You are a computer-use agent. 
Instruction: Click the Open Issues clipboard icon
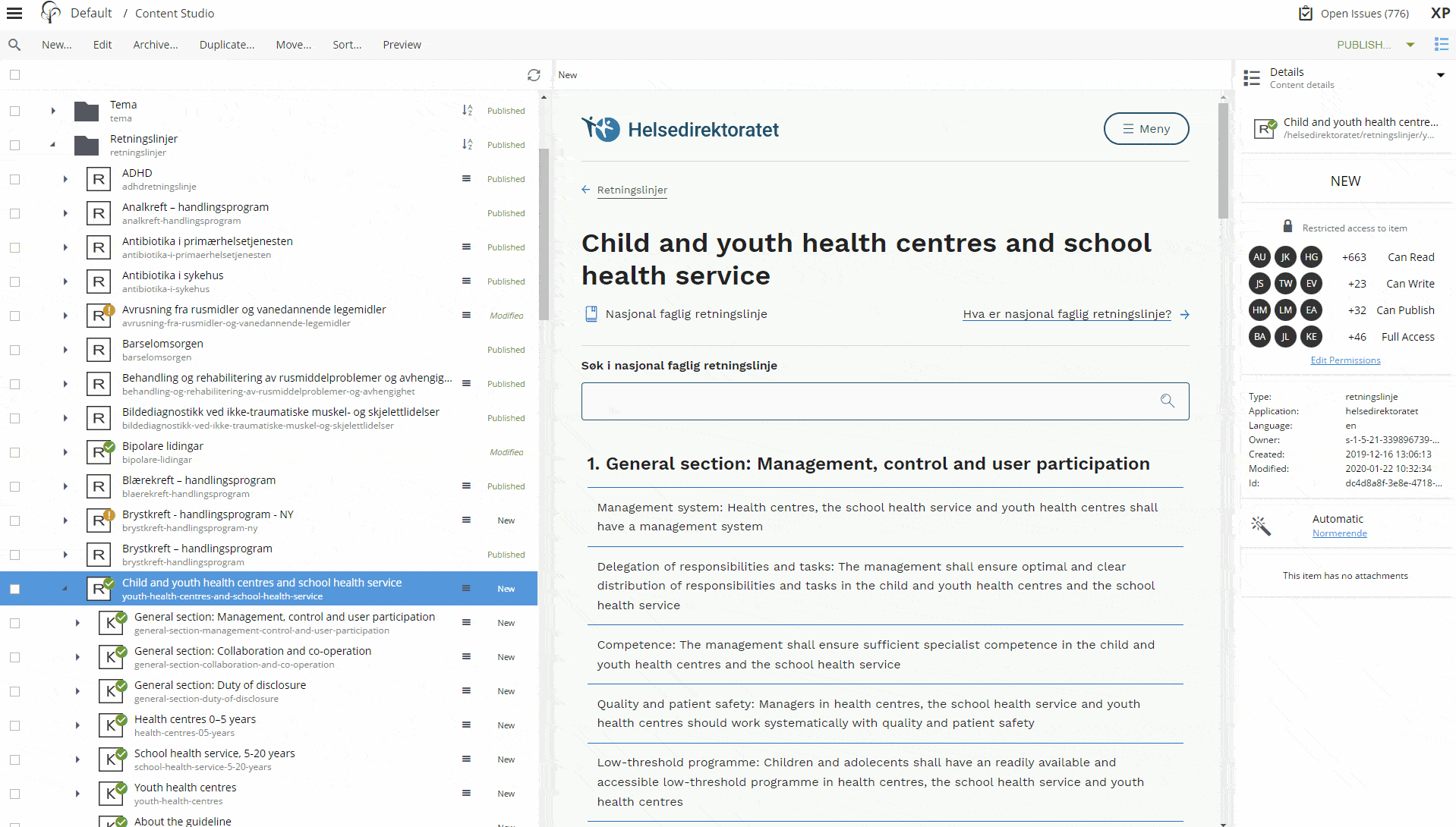pos(1306,13)
